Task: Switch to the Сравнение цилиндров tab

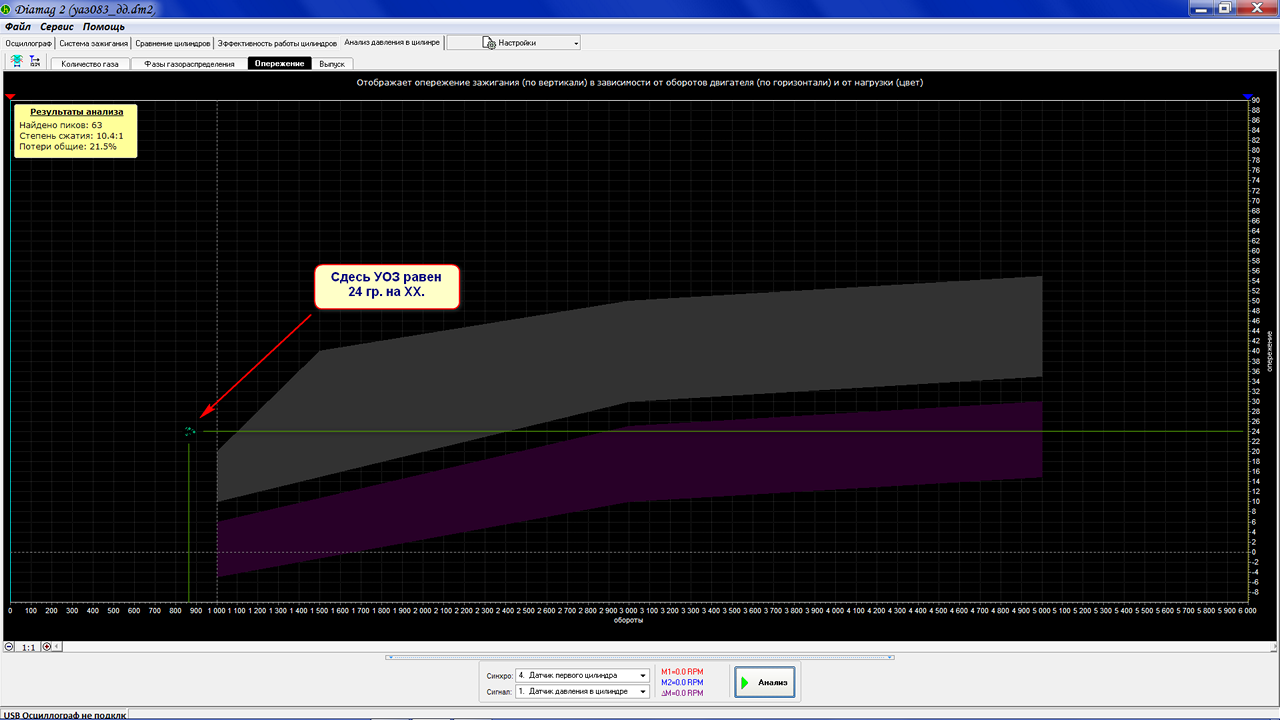Action: pos(173,43)
